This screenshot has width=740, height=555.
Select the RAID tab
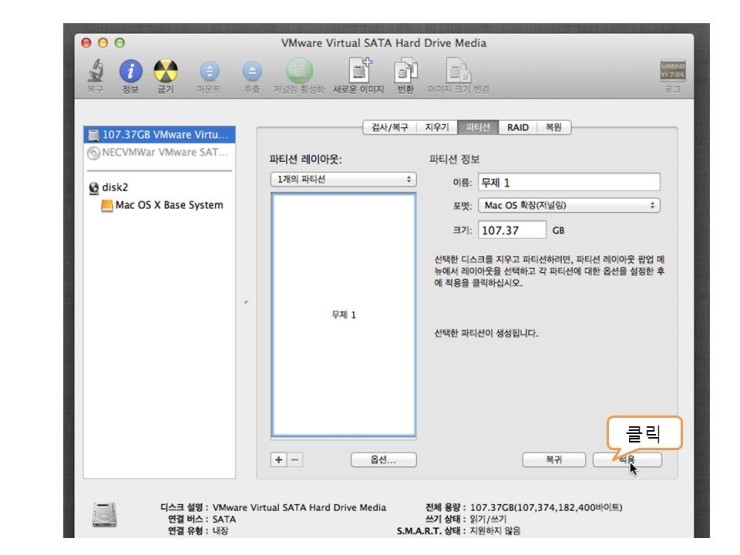(517, 128)
